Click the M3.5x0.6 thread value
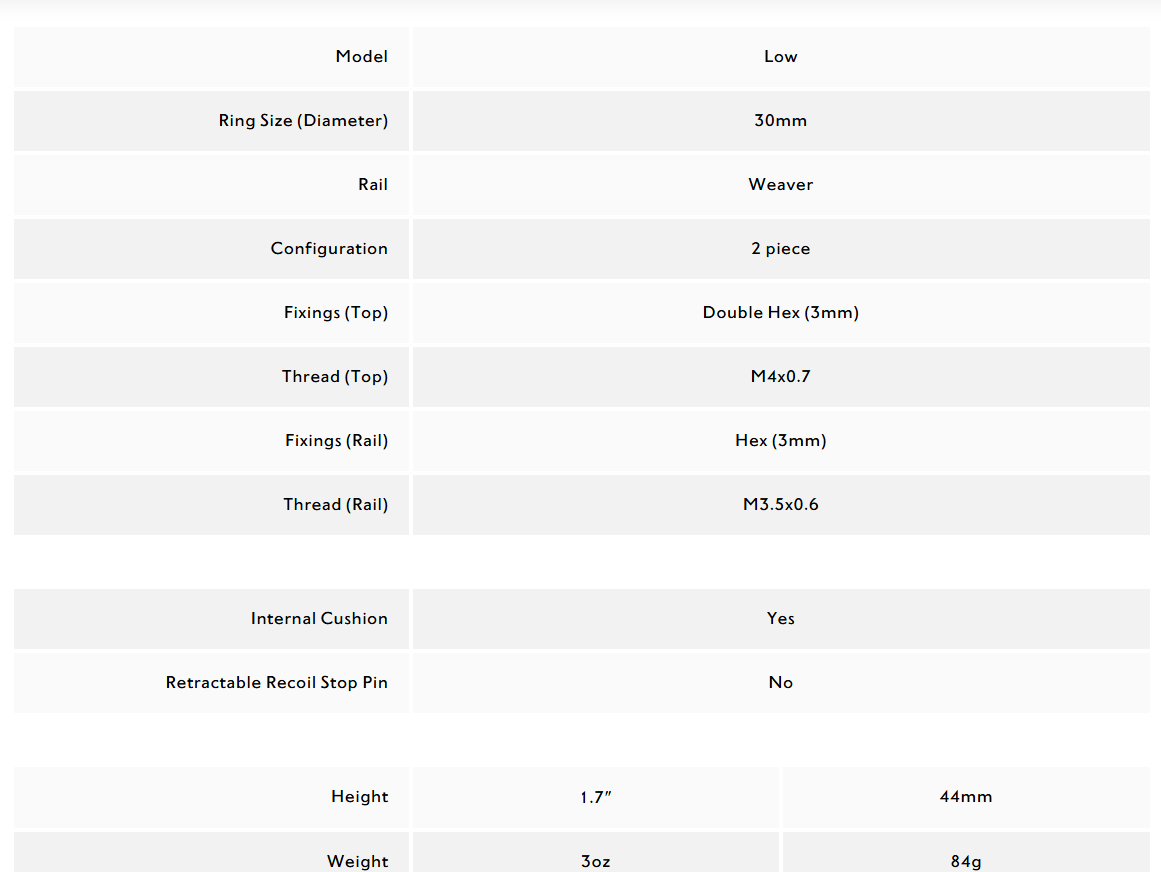This screenshot has height=872, width=1161. (x=780, y=505)
